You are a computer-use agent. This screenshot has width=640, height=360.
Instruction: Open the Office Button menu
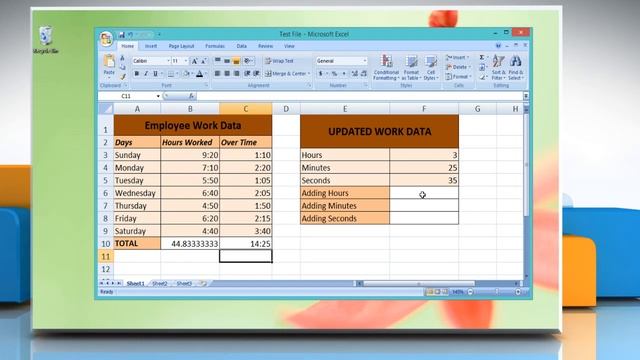106,39
